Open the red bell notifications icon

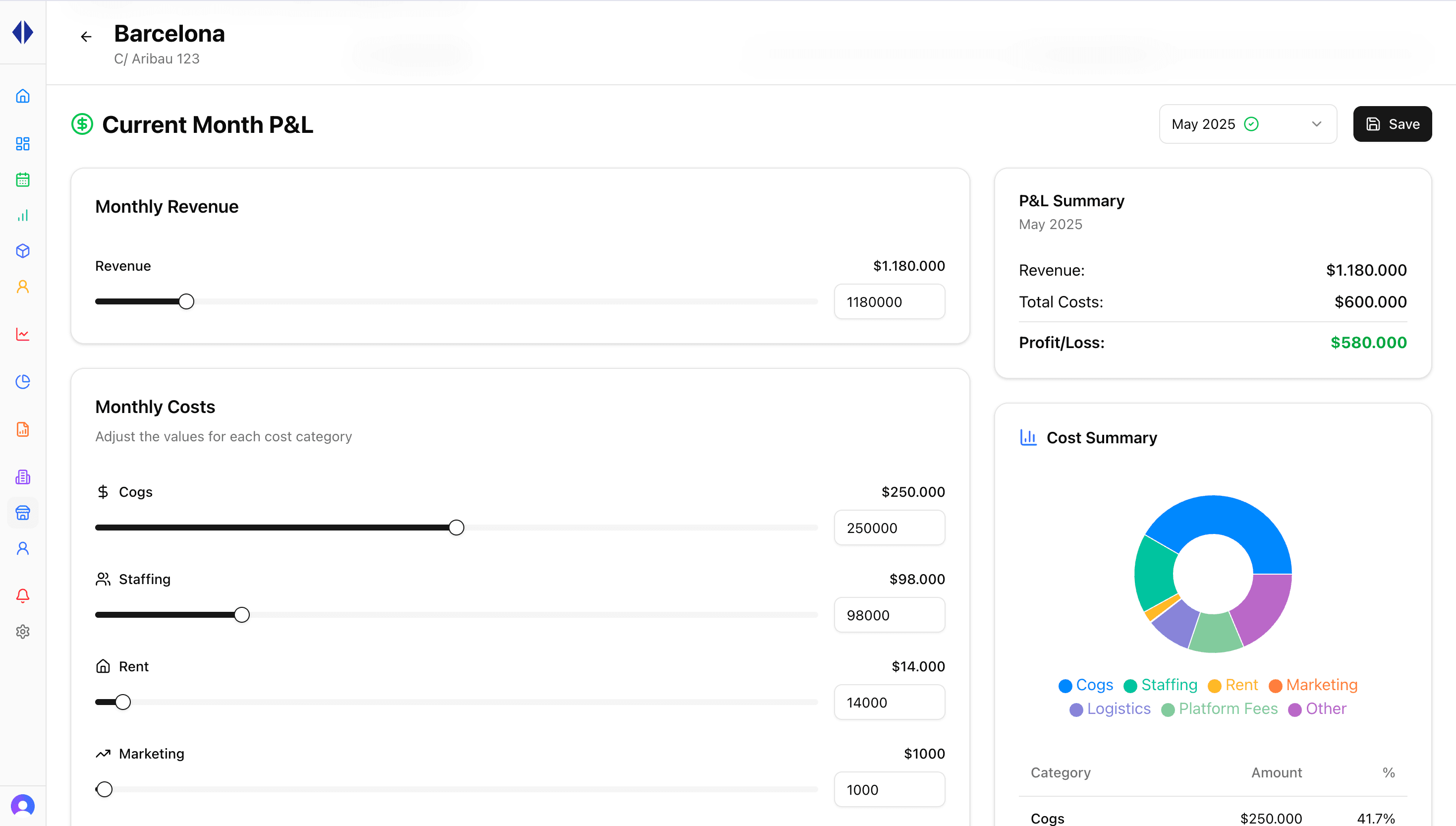point(23,595)
